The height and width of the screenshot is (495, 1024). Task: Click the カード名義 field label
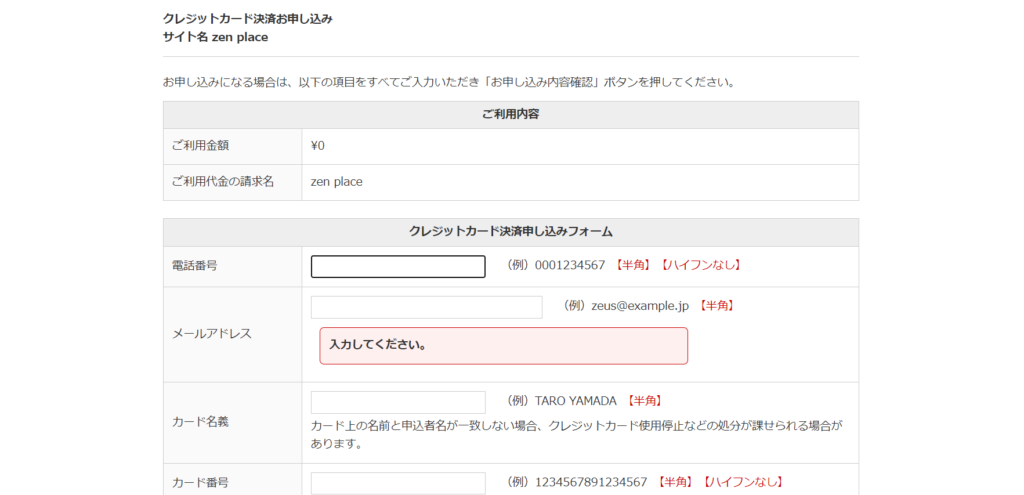200,422
